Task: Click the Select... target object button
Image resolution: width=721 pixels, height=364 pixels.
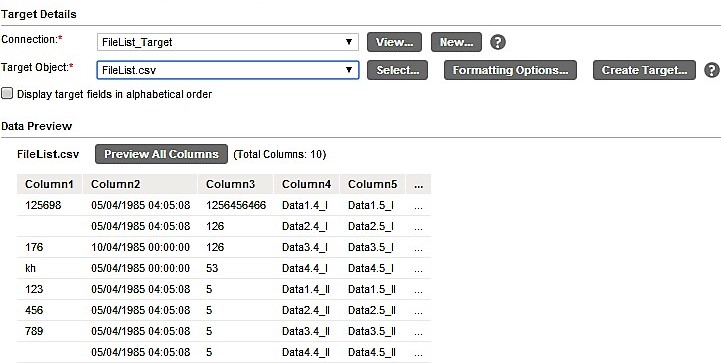Action: point(397,70)
